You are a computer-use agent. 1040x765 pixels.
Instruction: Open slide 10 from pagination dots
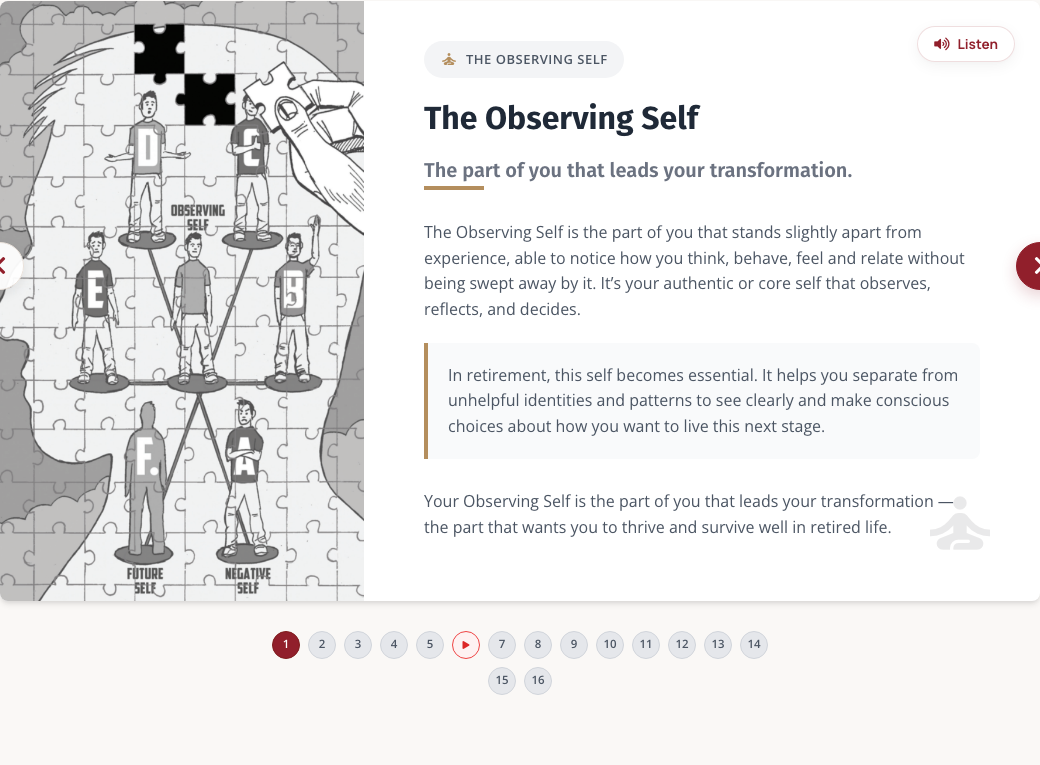(x=610, y=644)
